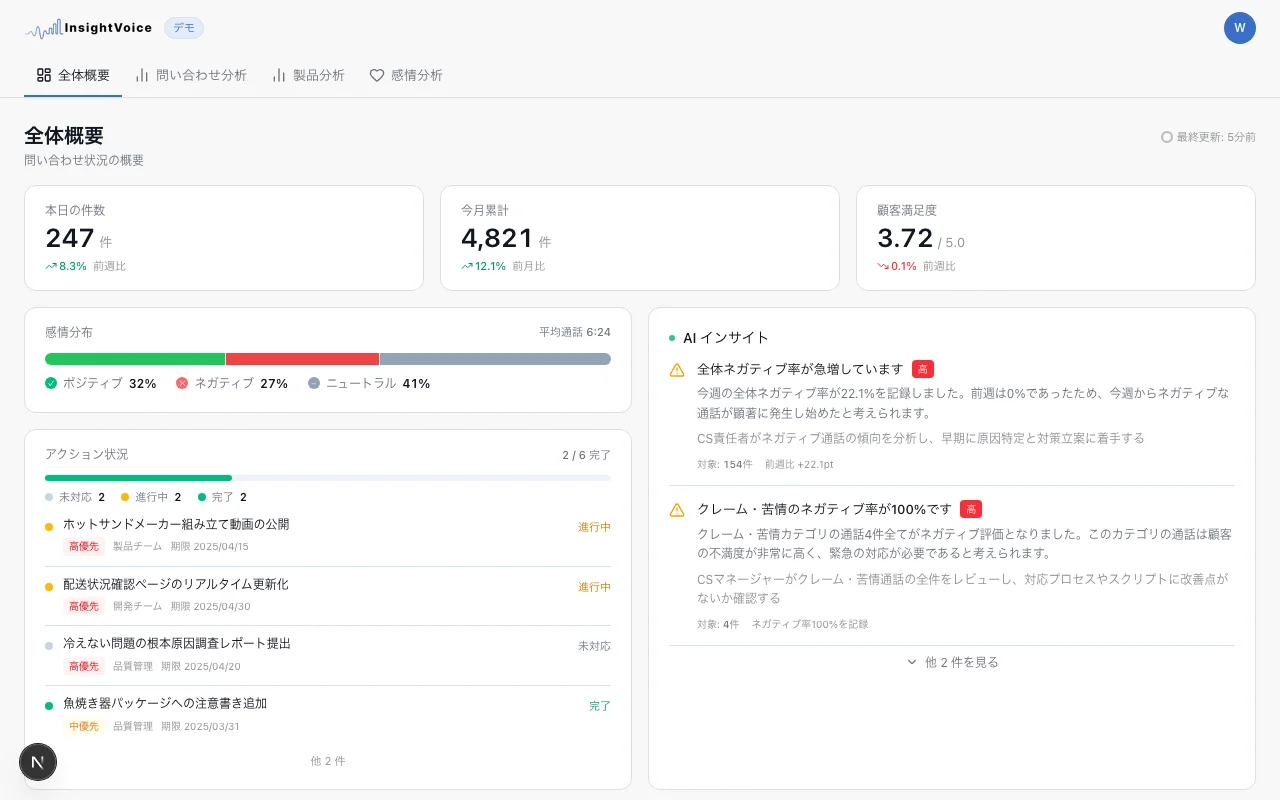Open the W user avatar menu

point(1240,28)
